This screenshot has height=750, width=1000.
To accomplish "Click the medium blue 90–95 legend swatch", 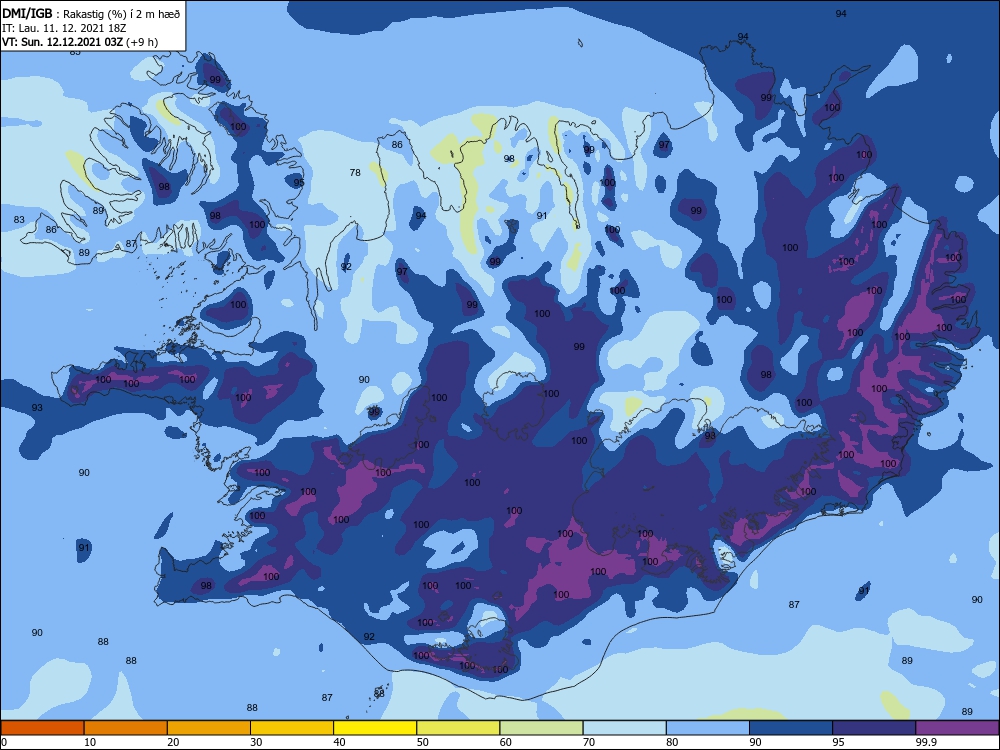I will [791, 728].
